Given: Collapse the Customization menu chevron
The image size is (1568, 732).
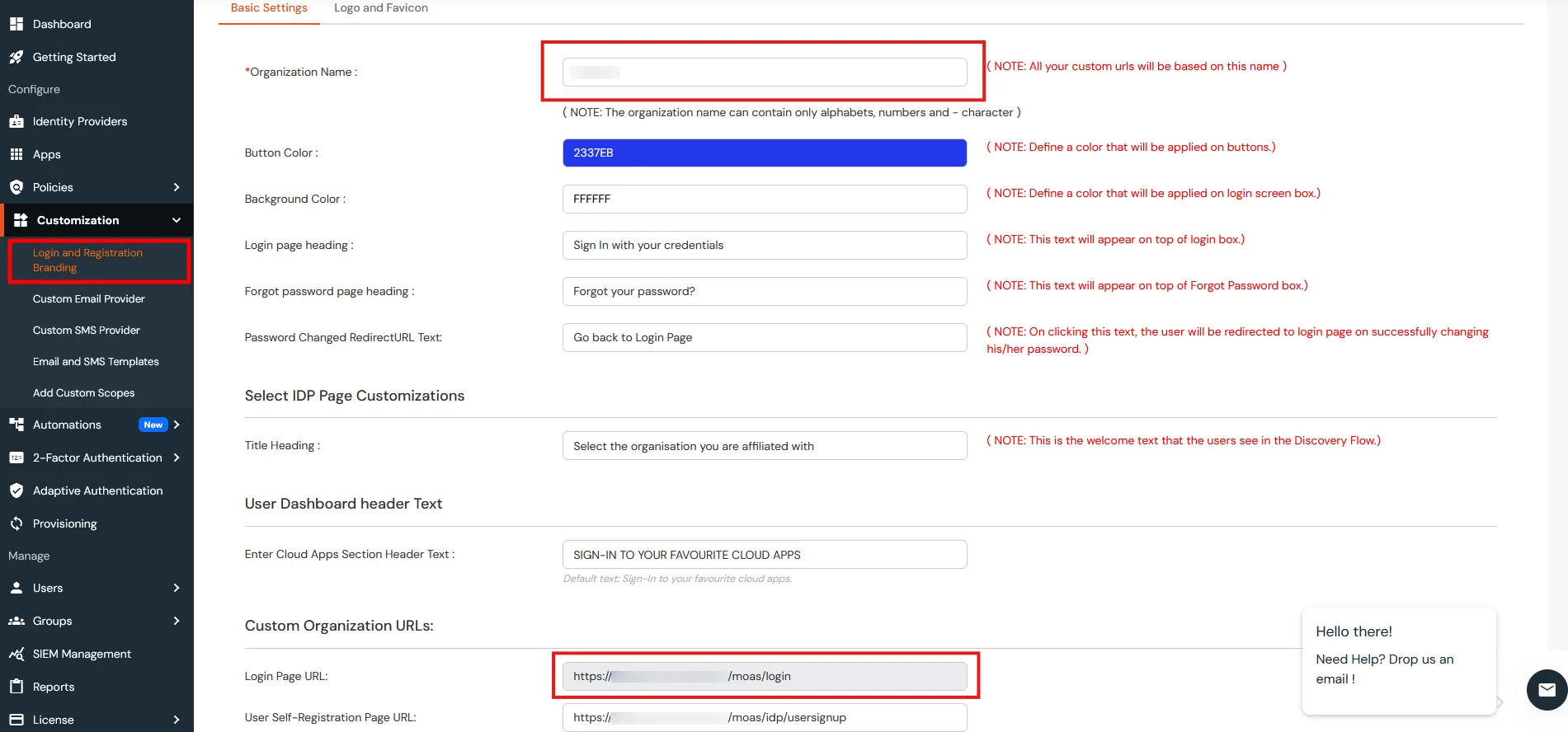Looking at the screenshot, I should 177,220.
